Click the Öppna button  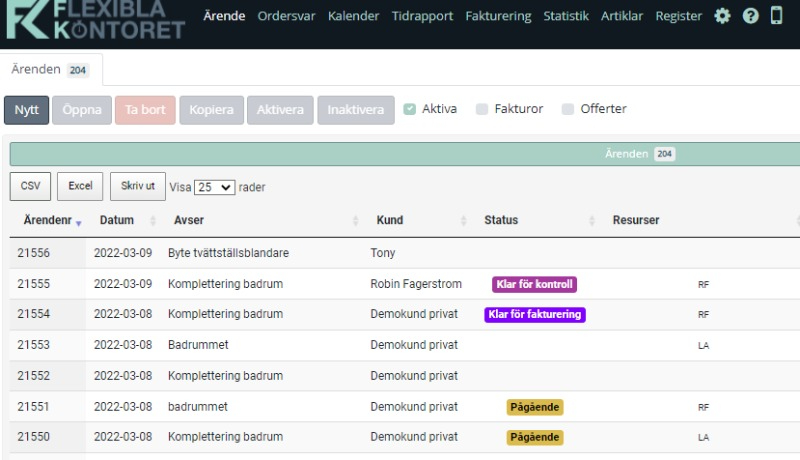82,110
